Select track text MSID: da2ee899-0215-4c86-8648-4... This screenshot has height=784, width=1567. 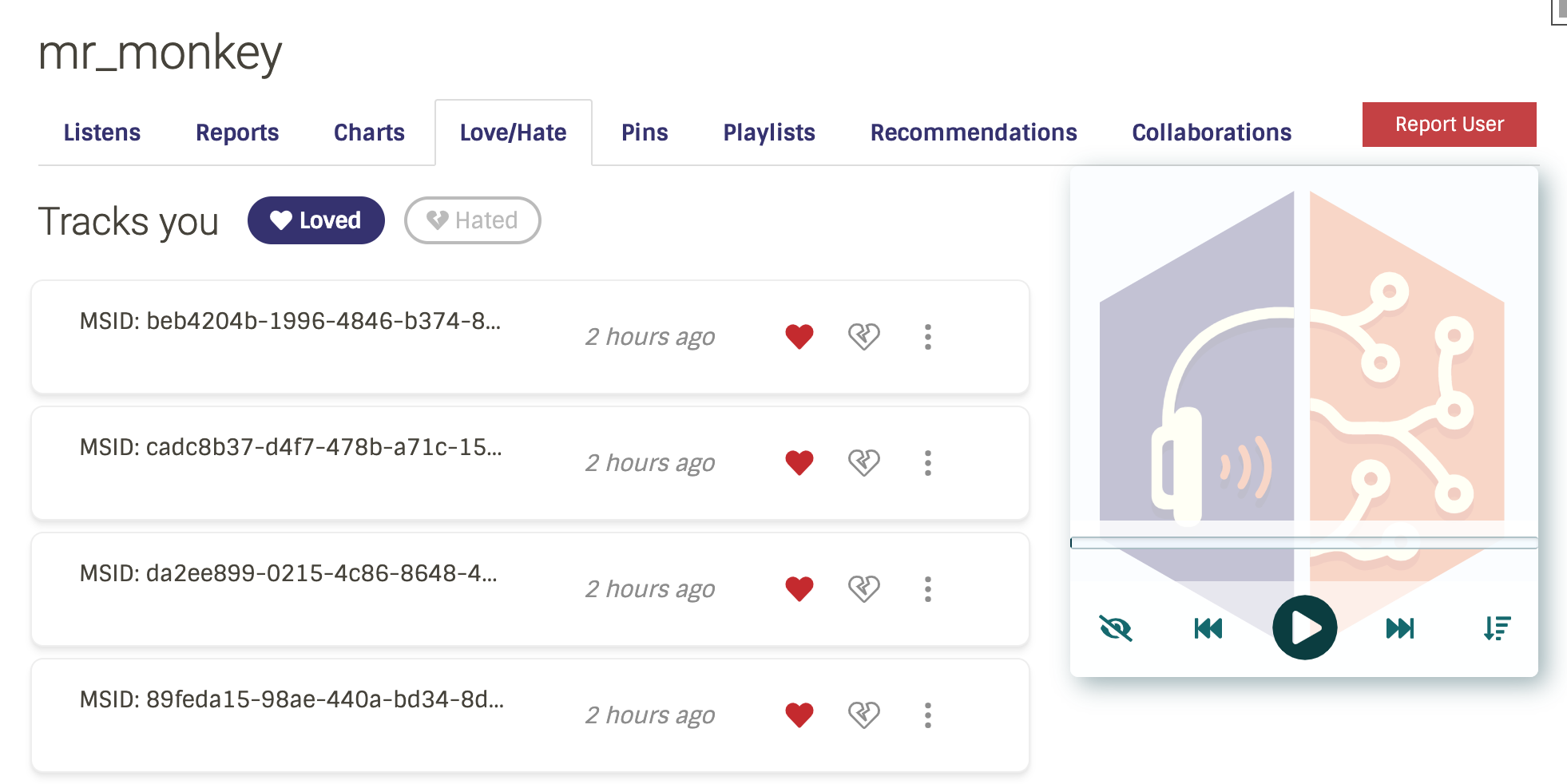tap(288, 573)
